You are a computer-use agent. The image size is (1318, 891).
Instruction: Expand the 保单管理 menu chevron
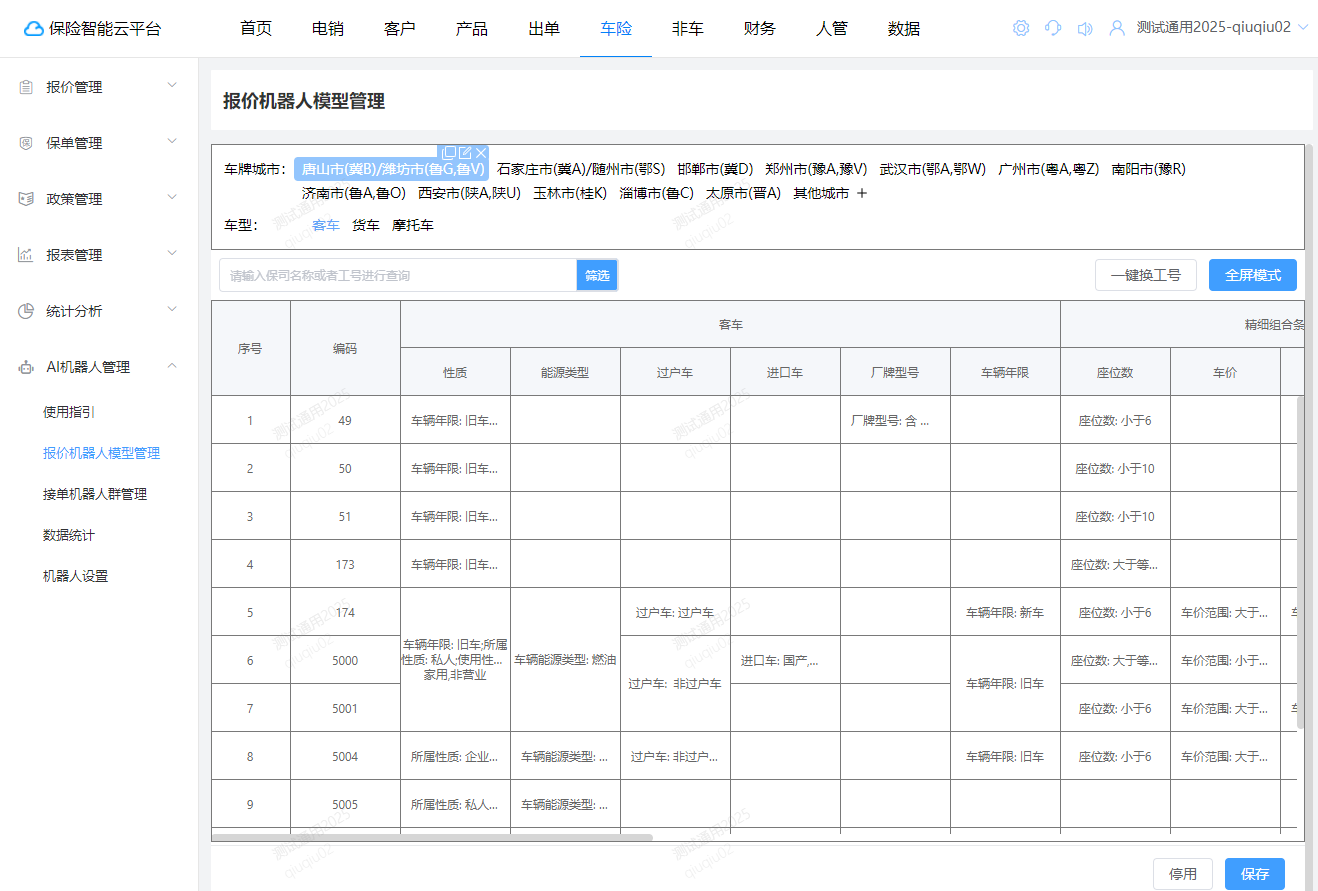pos(172,142)
